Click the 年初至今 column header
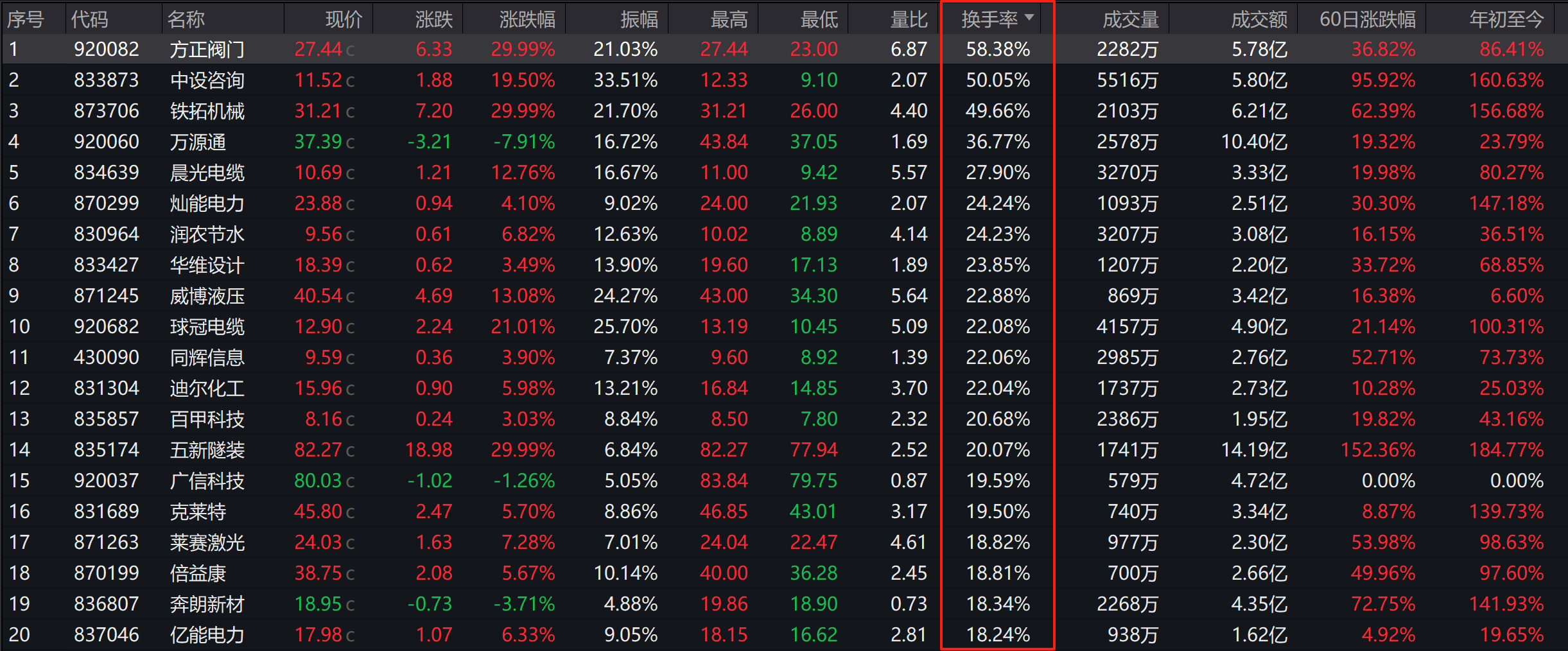1568x651 pixels. coord(1507,19)
